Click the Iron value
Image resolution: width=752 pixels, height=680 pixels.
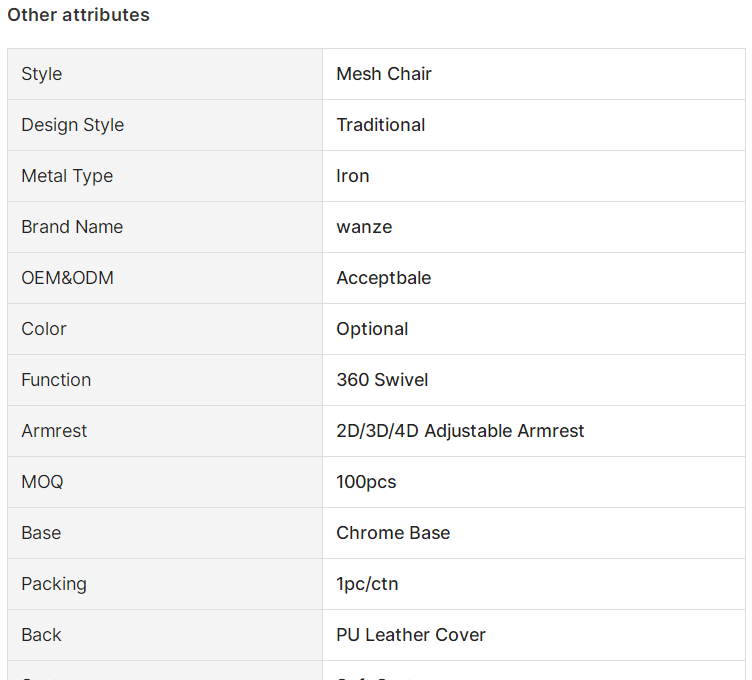352,176
